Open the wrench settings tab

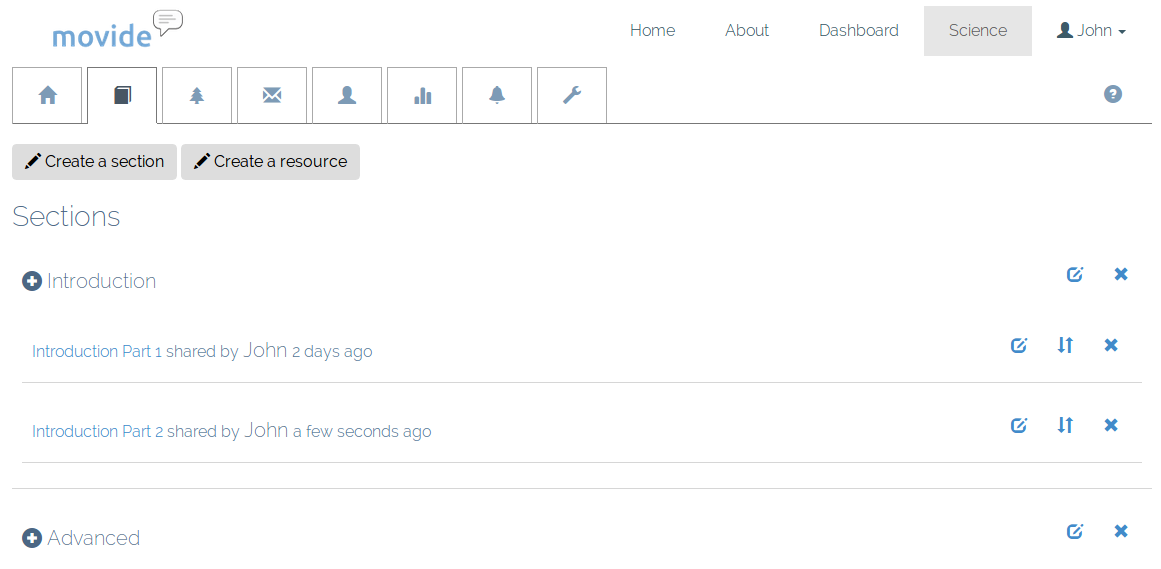point(572,95)
